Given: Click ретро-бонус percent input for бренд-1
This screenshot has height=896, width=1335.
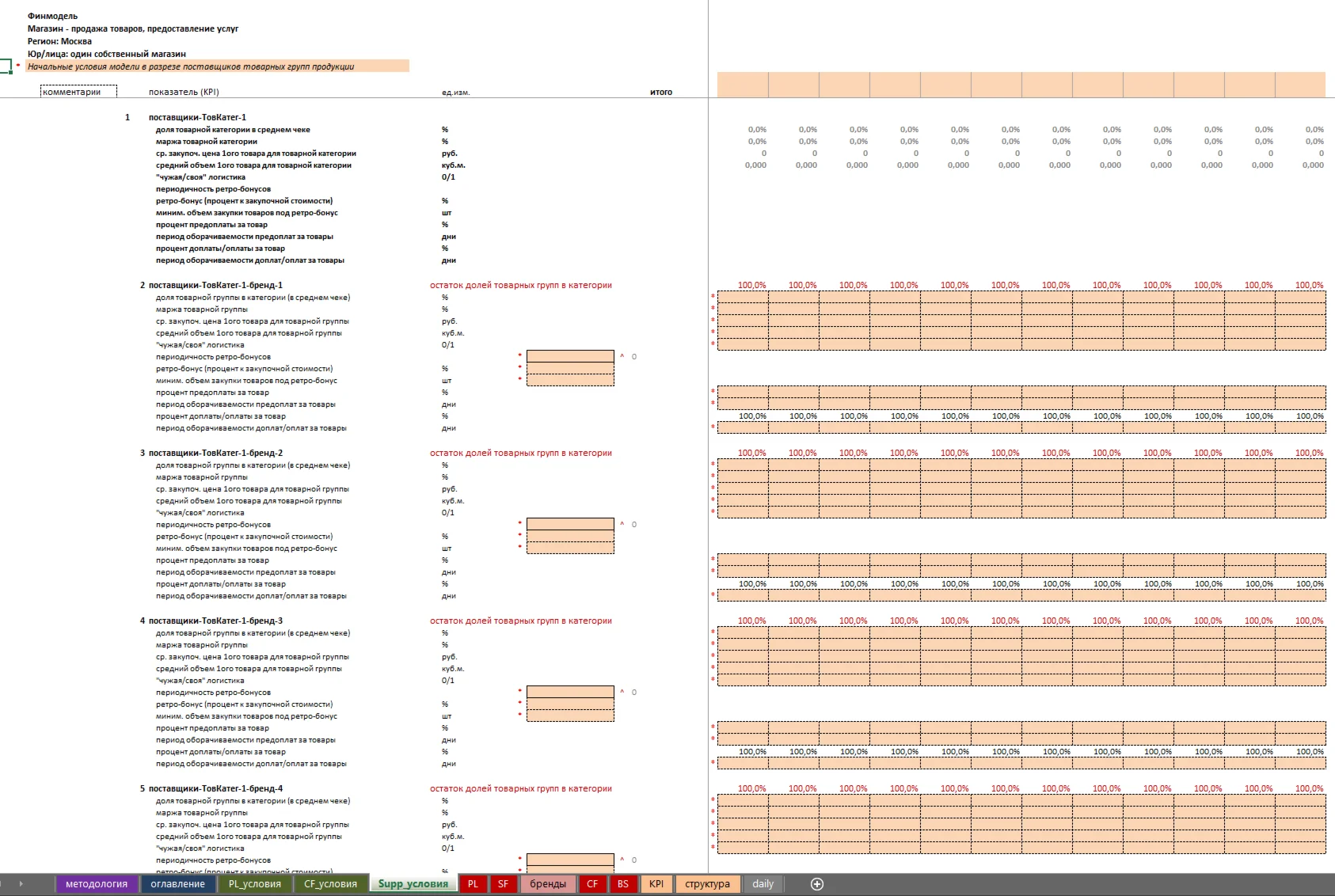Looking at the screenshot, I should point(570,368).
